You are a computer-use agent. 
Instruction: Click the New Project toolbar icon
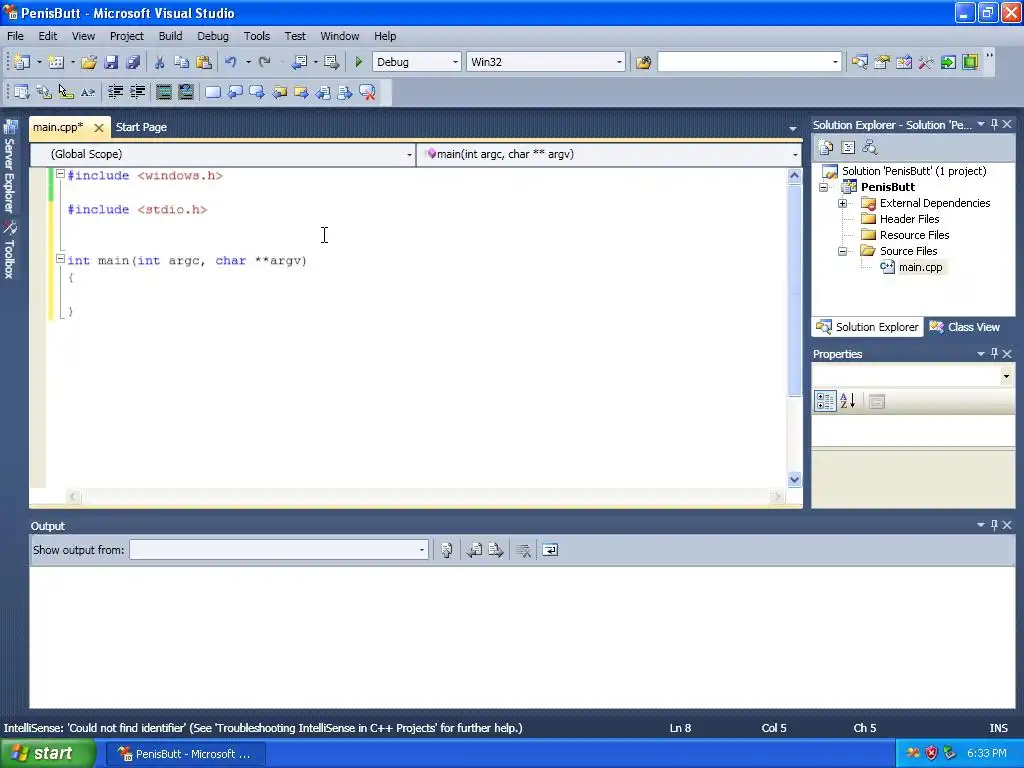click(22, 62)
